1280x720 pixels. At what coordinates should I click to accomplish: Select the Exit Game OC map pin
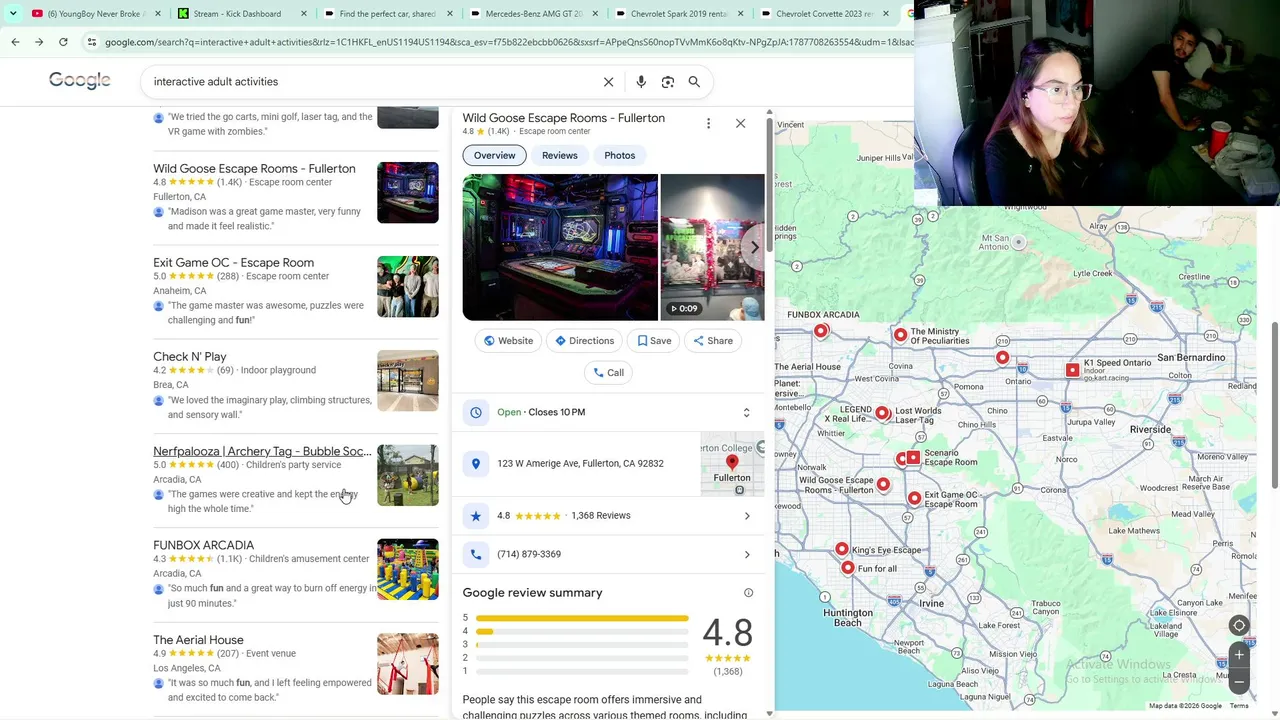[914, 498]
